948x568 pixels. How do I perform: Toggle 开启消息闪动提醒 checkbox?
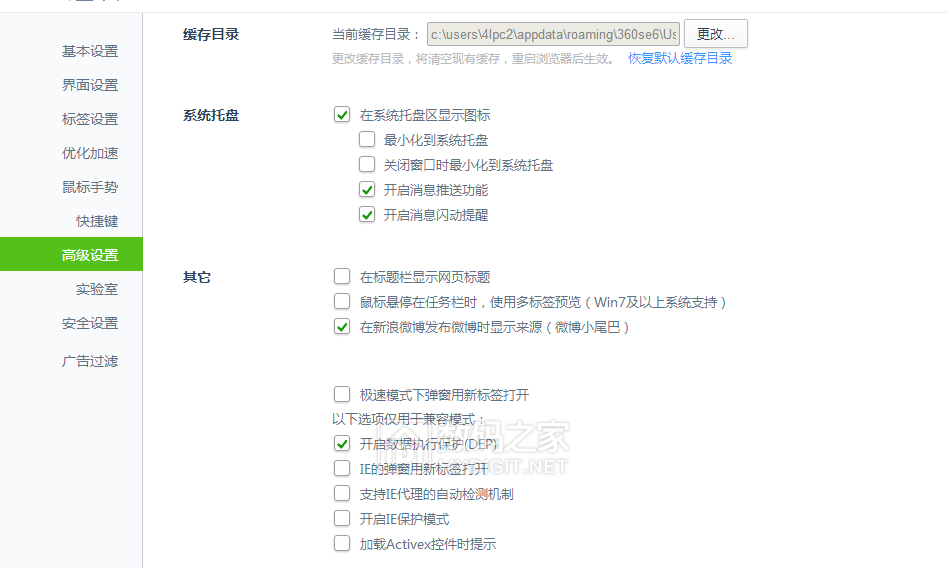tap(367, 214)
